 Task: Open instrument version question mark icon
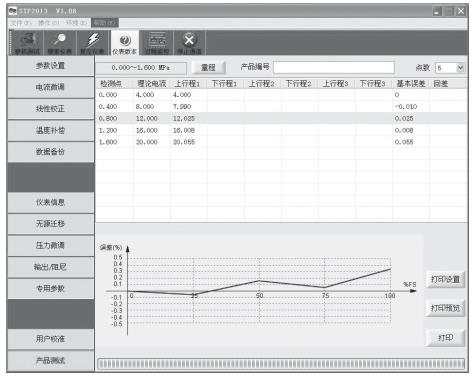pyautogui.click(x=125, y=43)
